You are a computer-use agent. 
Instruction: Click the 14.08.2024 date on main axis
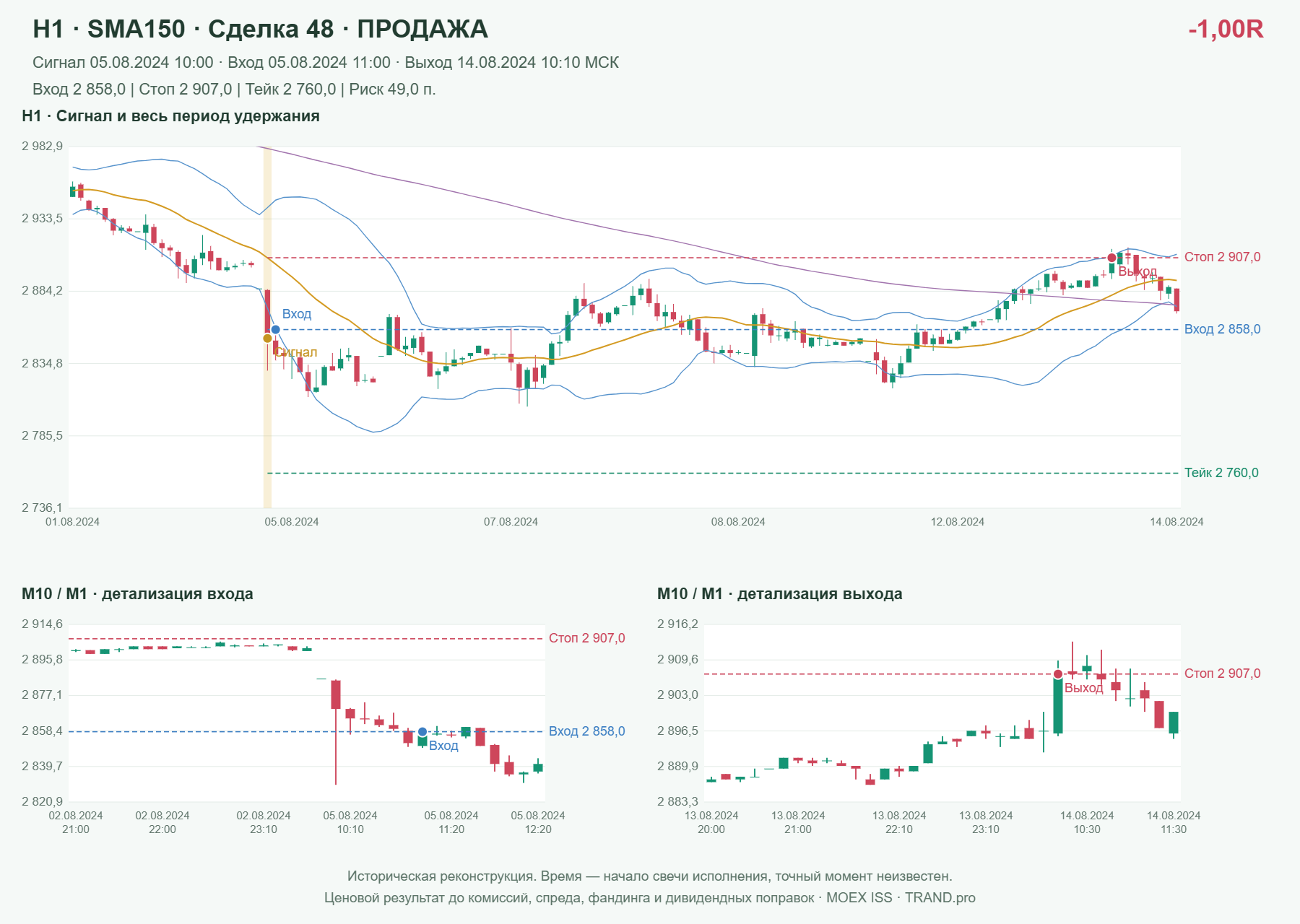pyautogui.click(x=1176, y=522)
